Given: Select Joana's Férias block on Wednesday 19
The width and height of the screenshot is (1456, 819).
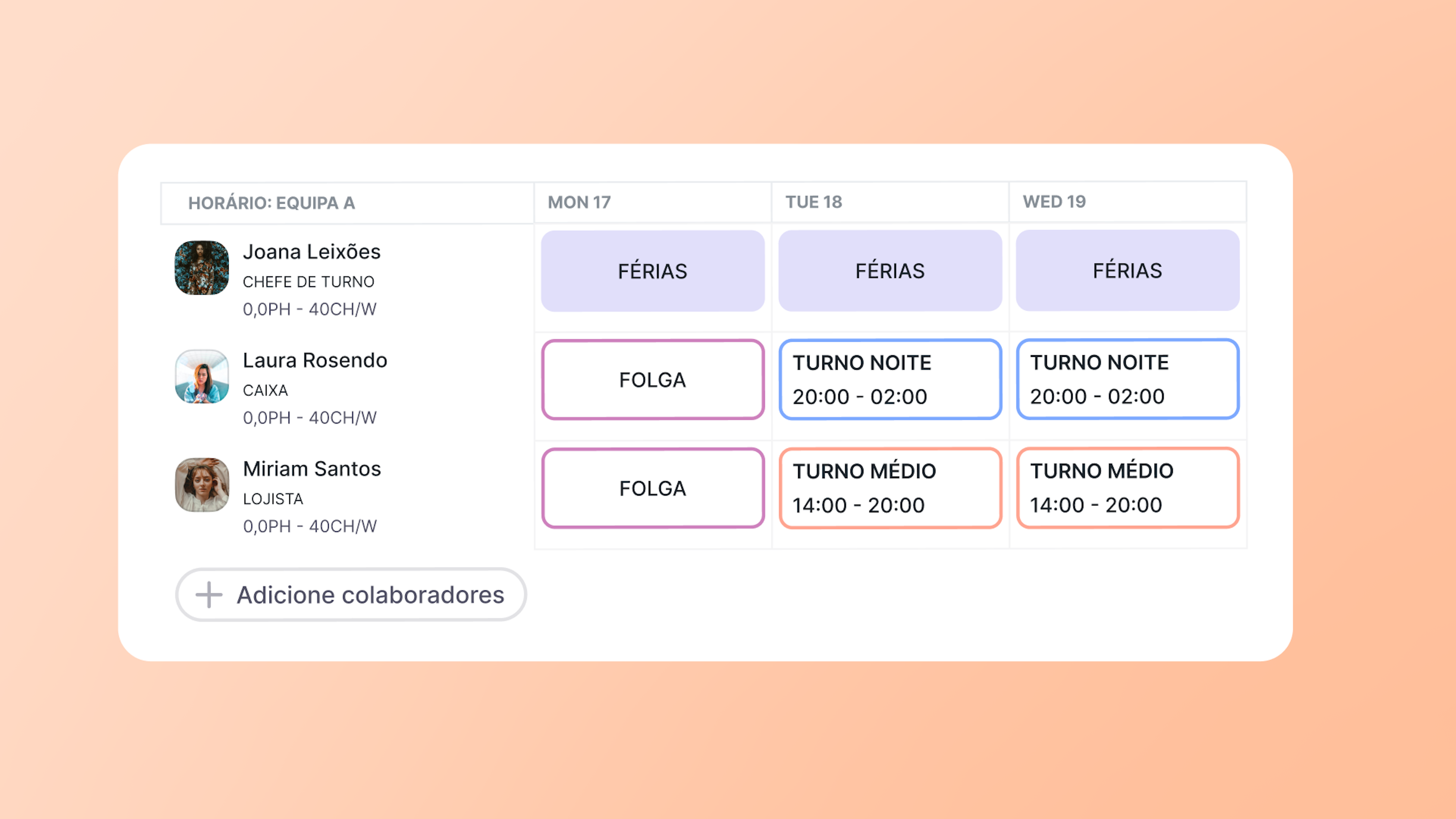Looking at the screenshot, I should 1128,270.
